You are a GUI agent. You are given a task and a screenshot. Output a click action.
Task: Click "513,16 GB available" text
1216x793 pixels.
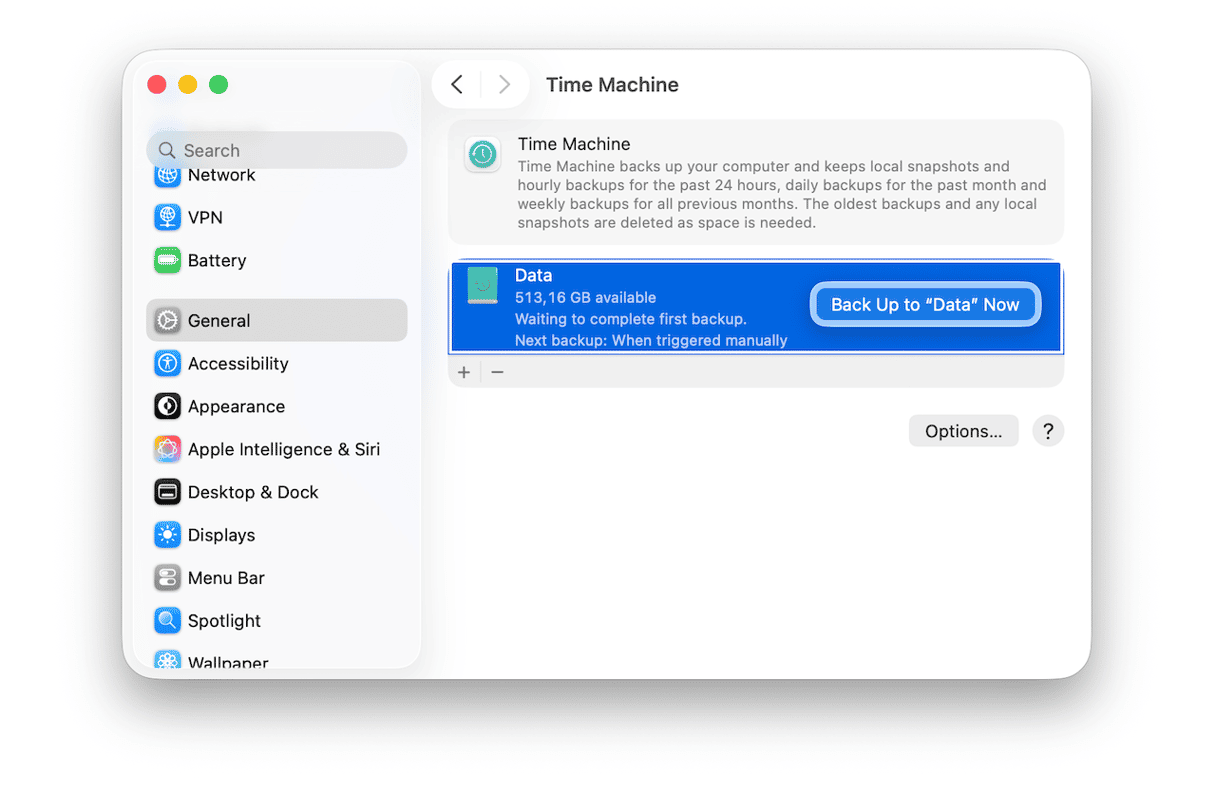click(x=585, y=298)
